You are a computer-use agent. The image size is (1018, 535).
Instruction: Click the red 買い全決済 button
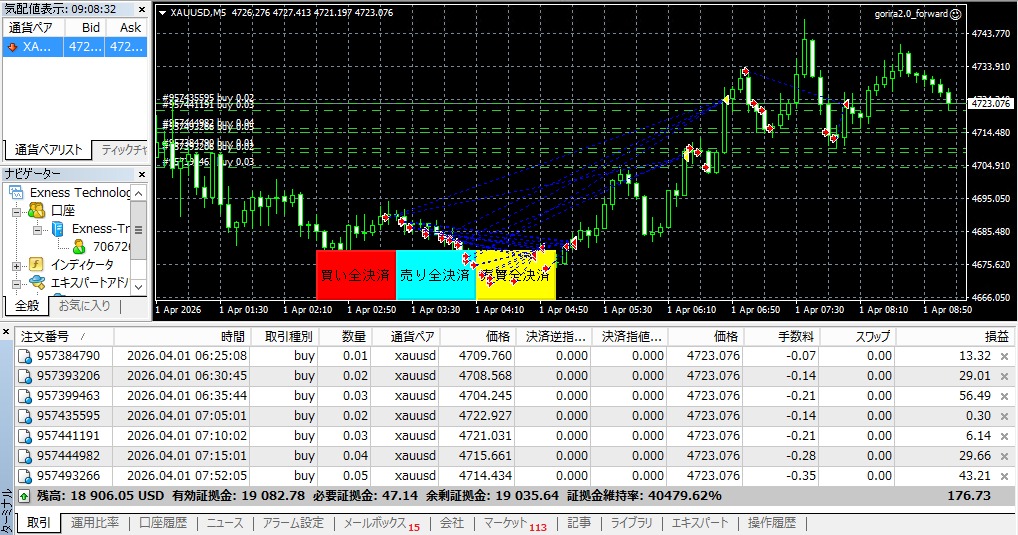(356, 275)
